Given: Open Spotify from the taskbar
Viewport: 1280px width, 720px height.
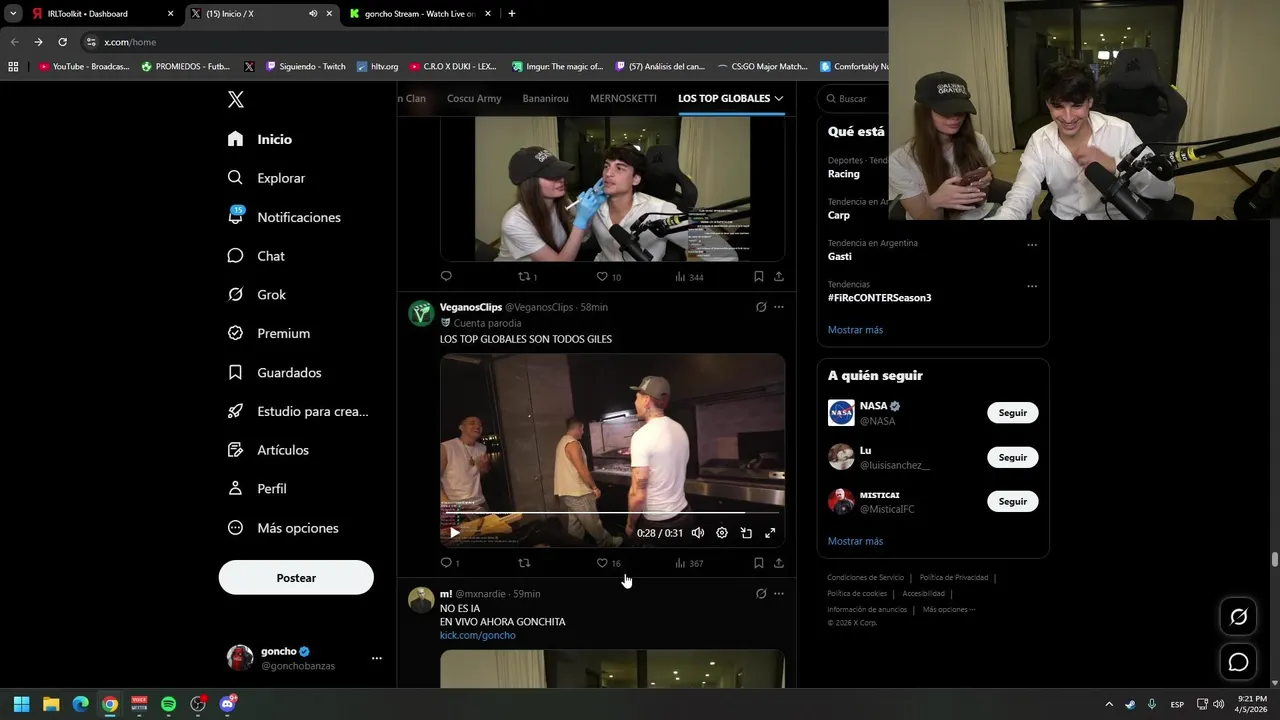Looking at the screenshot, I should pos(168,704).
